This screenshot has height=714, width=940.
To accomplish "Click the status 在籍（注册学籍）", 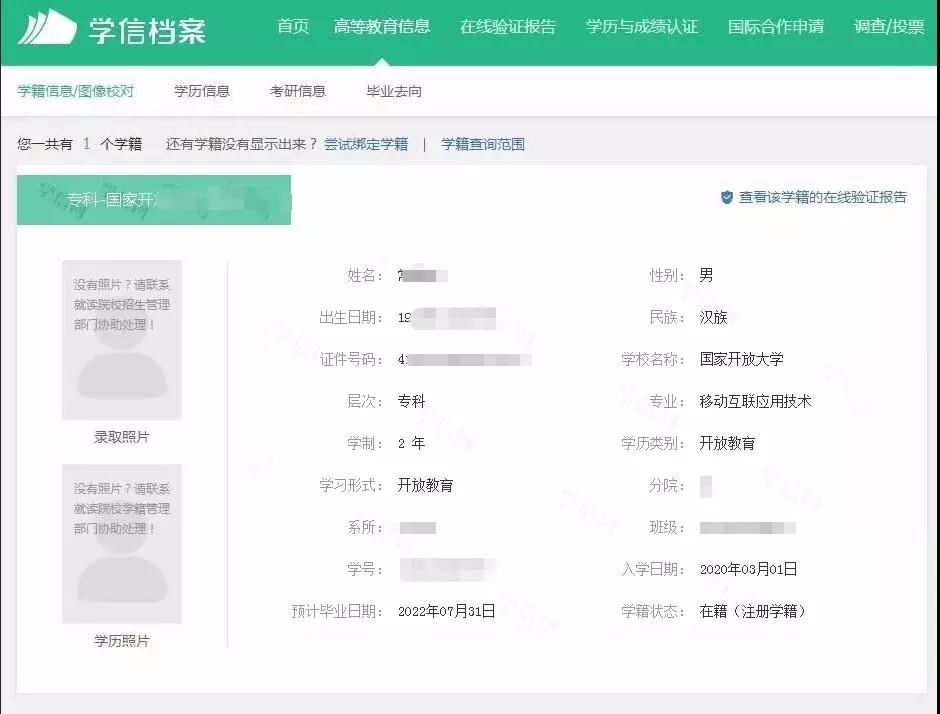I will (x=755, y=611).
